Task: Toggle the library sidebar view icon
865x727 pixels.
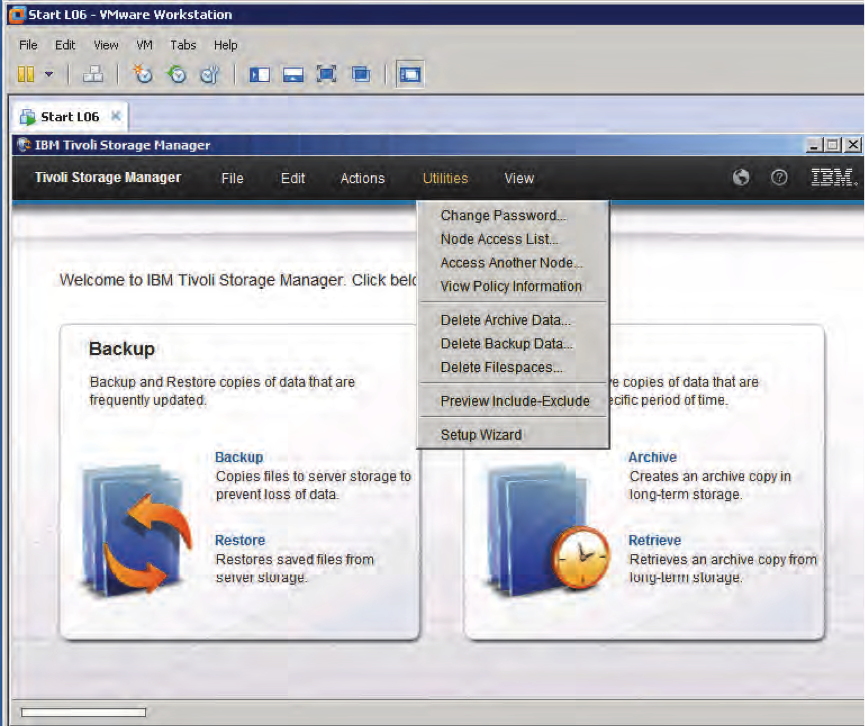Action: [259, 74]
